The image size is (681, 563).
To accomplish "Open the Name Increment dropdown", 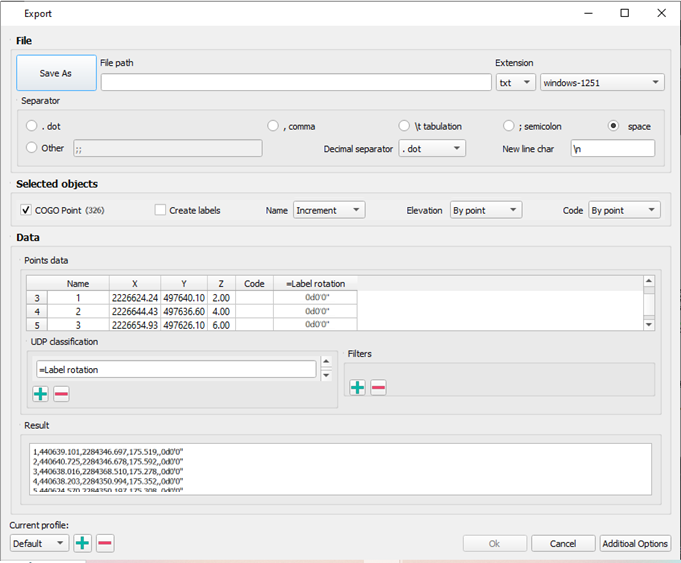I will (x=329, y=210).
